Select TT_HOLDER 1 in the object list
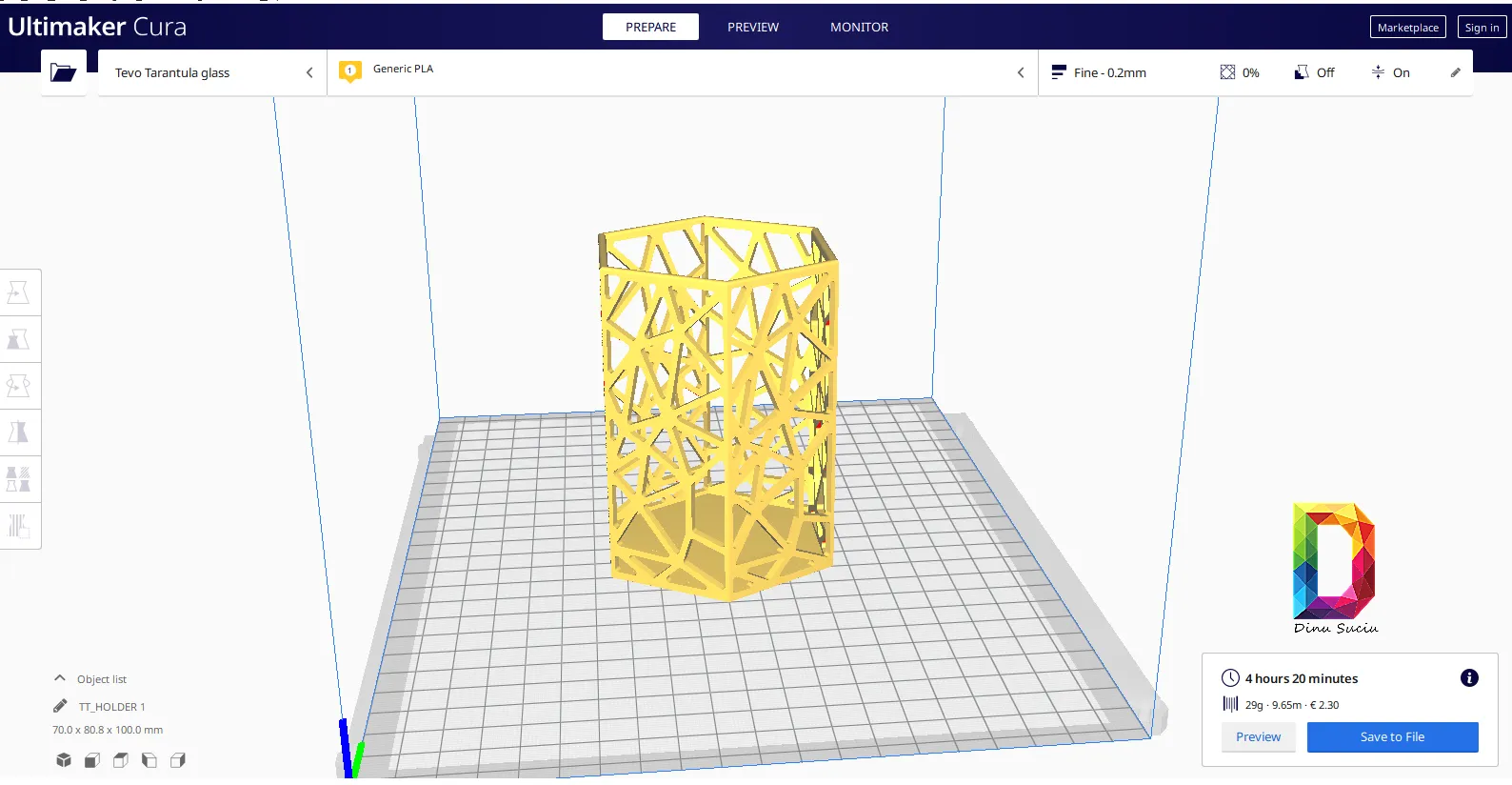 tap(111, 707)
